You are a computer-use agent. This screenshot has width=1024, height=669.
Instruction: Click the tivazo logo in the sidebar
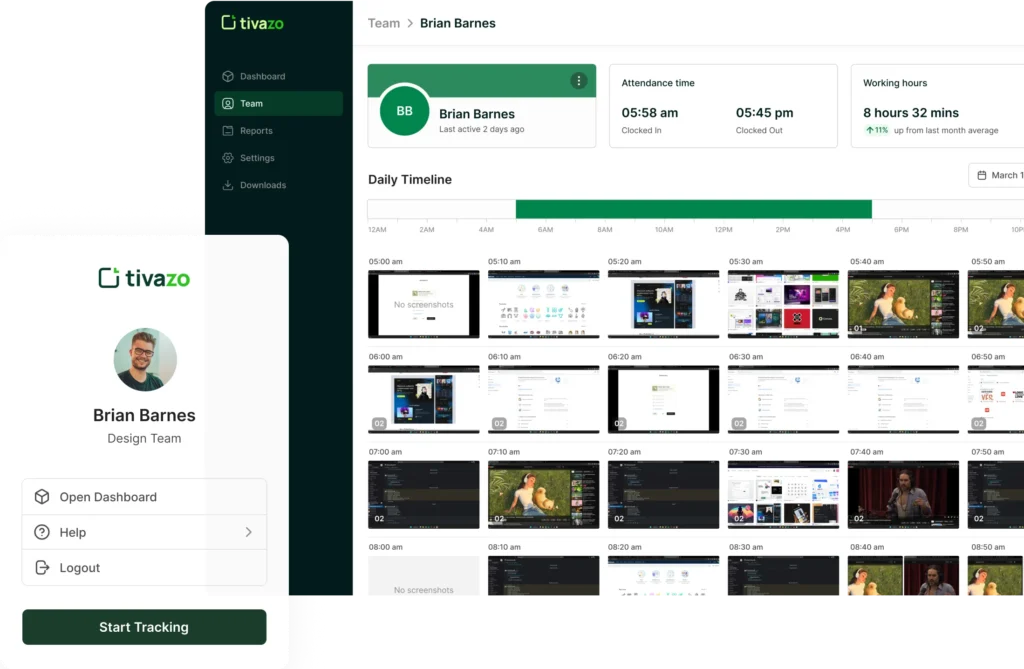tap(252, 23)
